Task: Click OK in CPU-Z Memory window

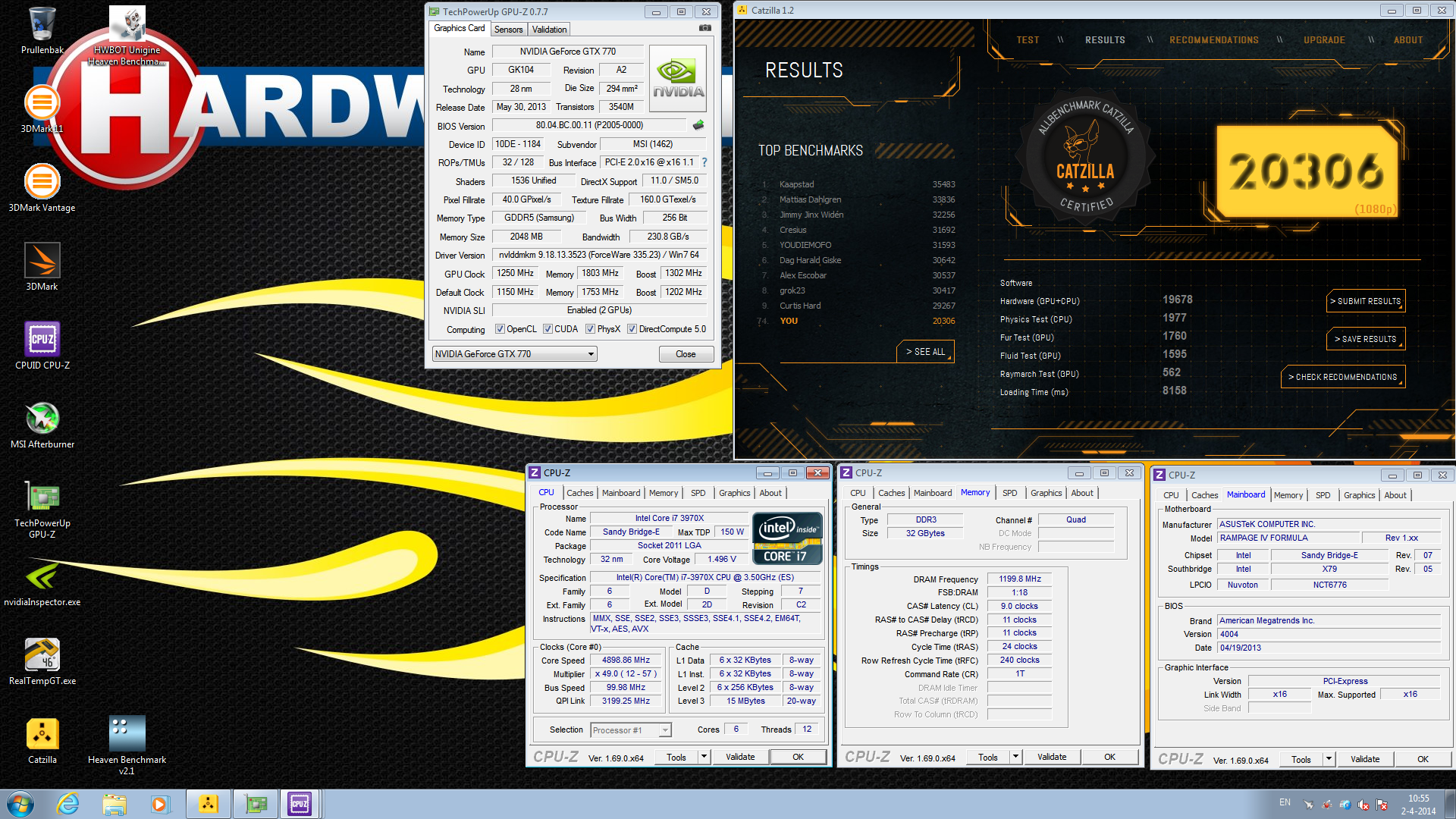Action: pyautogui.click(x=1109, y=757)
